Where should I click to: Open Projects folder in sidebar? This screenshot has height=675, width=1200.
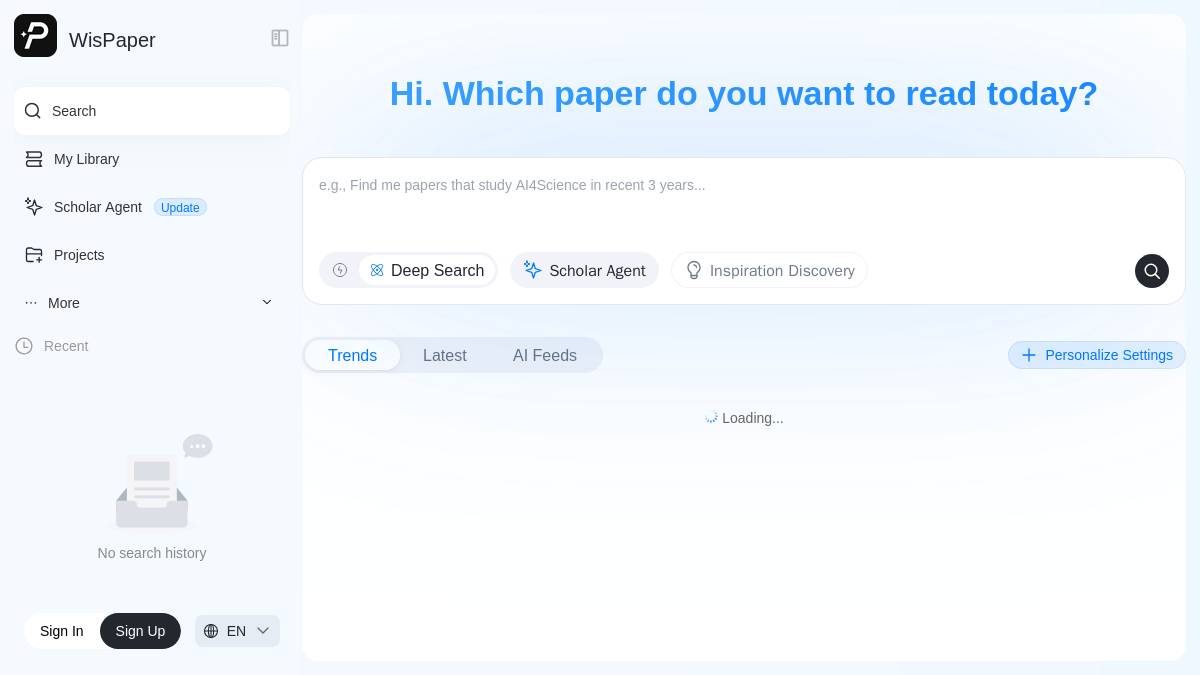[x=152, y=255]
